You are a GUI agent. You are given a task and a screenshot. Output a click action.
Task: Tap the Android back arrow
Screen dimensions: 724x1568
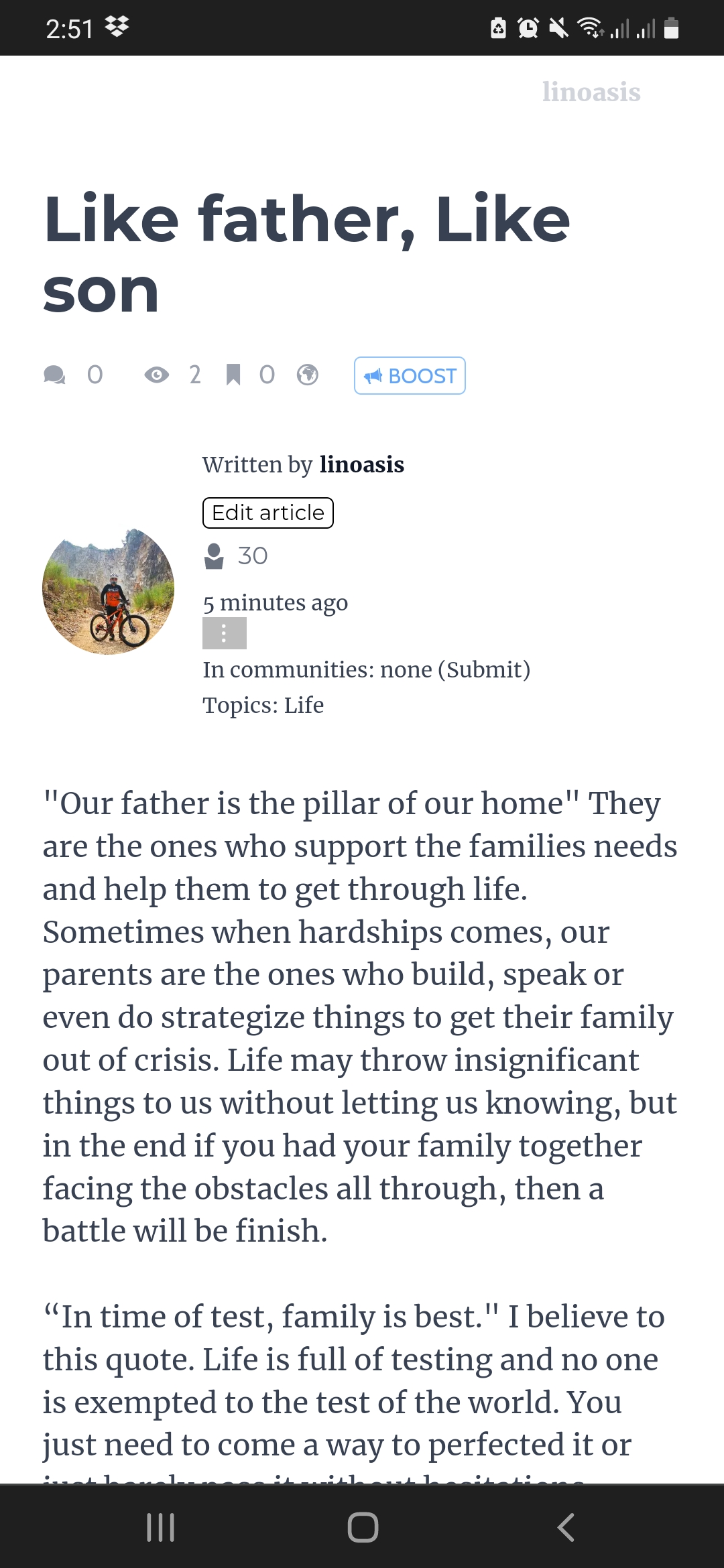(566, 1527)
